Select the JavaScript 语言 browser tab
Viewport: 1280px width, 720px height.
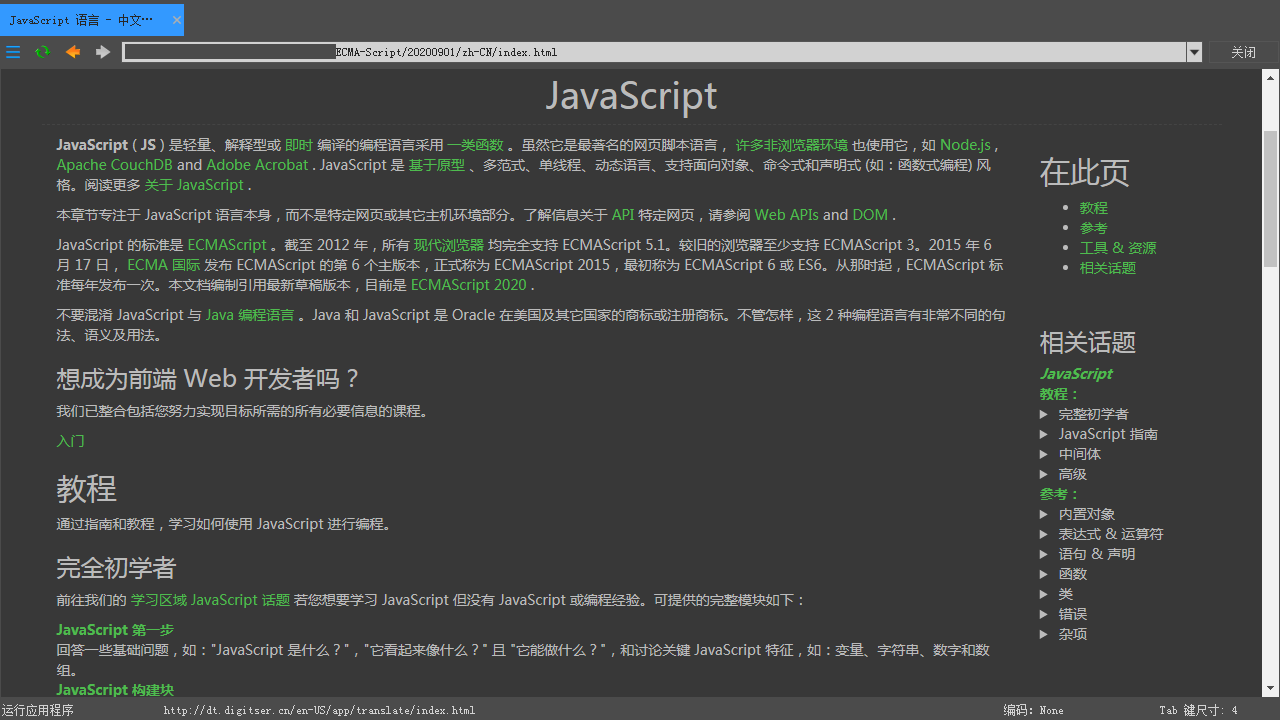coord(80,19)
